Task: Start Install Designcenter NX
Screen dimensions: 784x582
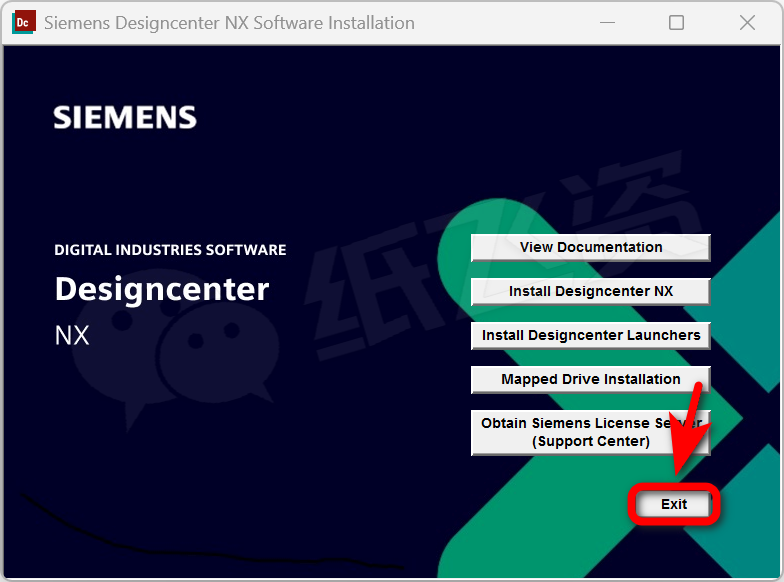Action: pos(590,291)
